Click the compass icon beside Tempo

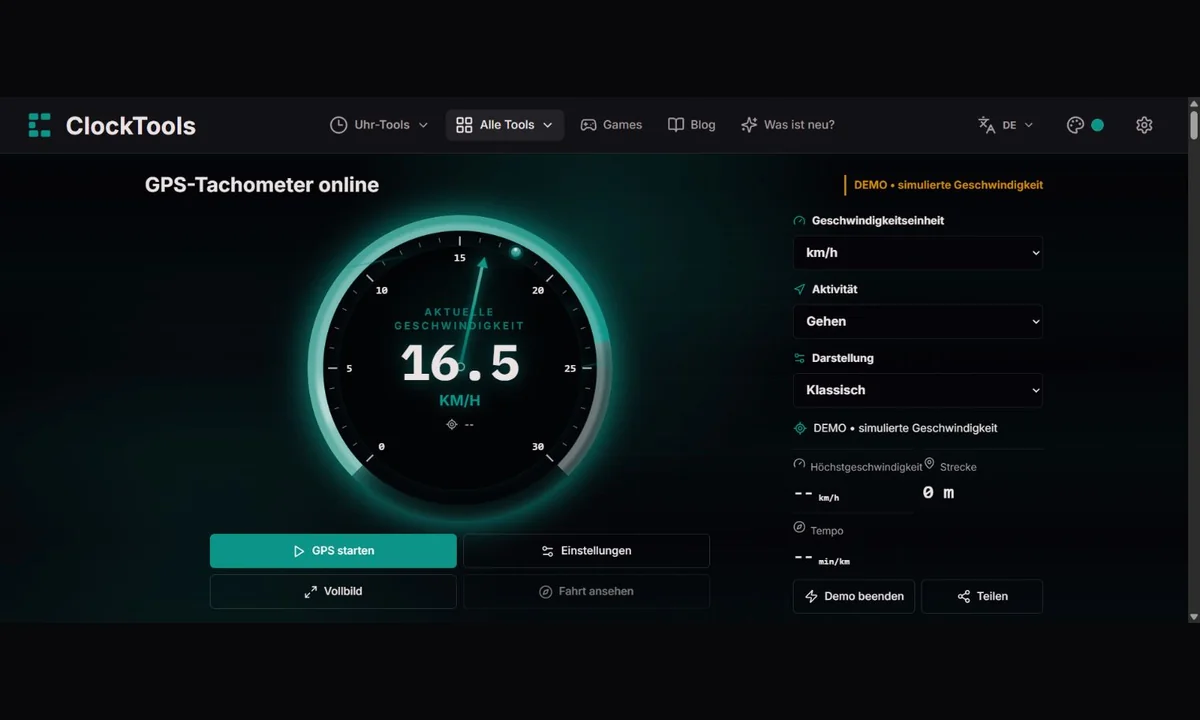pos(799,527)
